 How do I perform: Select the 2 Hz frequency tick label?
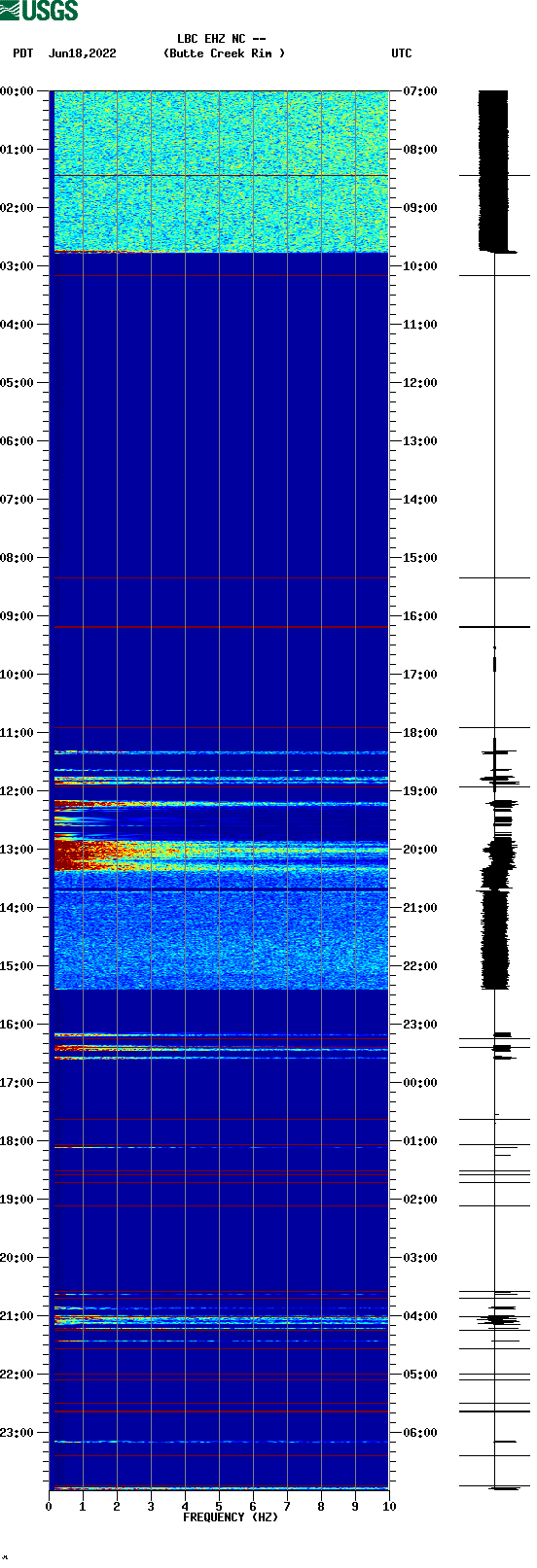tap(117, 1507)
